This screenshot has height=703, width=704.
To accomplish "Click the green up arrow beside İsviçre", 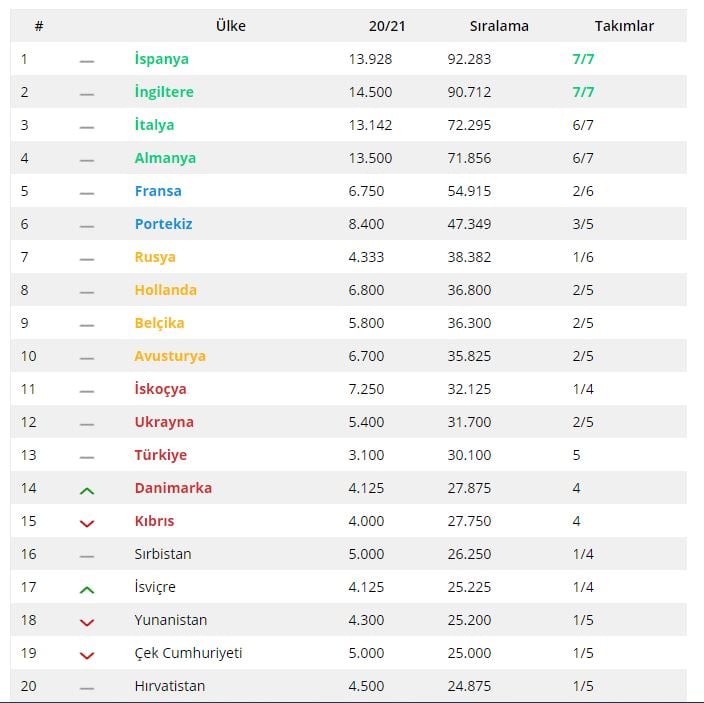I will [87, 589].
